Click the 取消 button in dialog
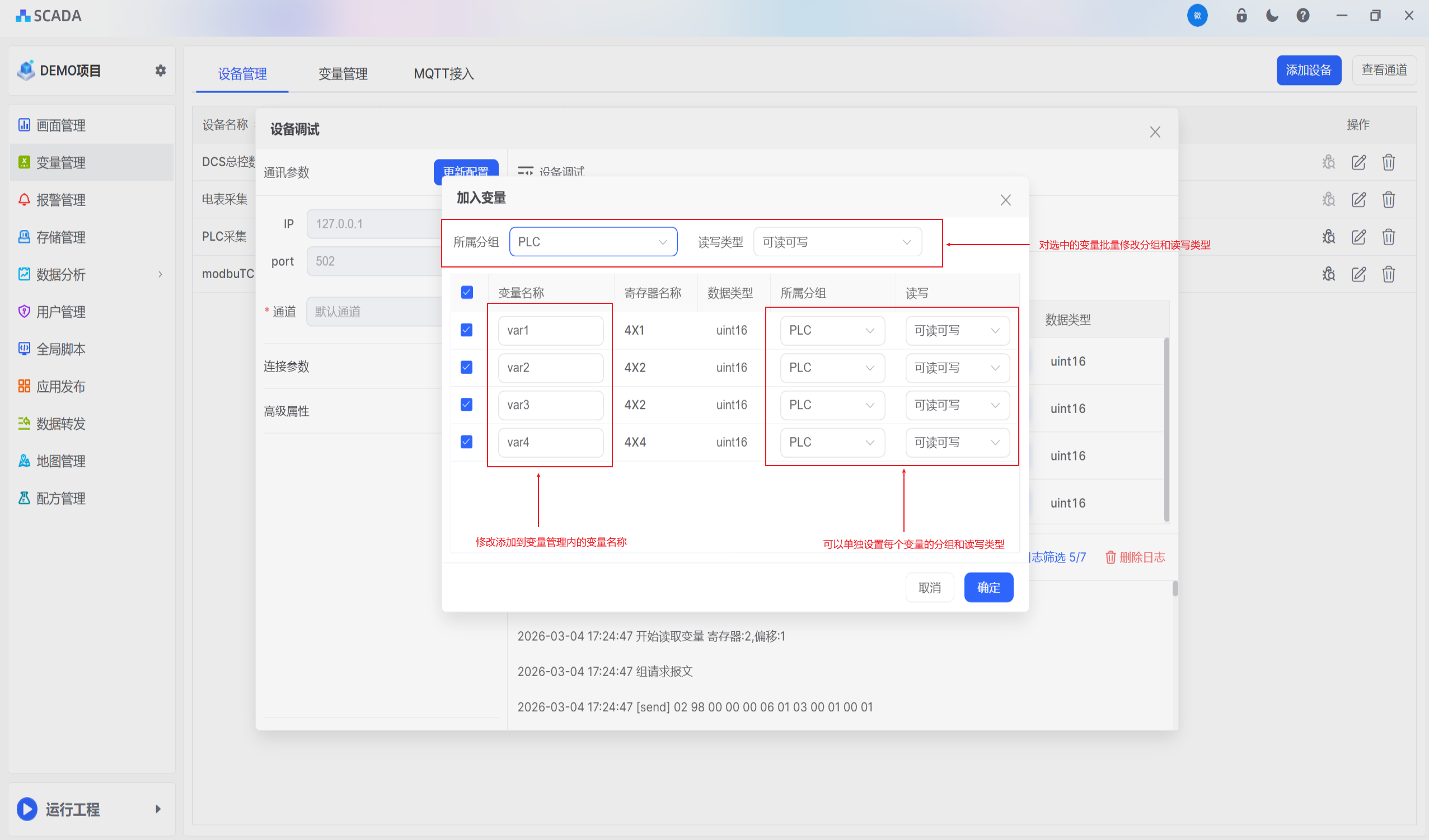Screen dimensions: 1429x840 coord(929,588)
